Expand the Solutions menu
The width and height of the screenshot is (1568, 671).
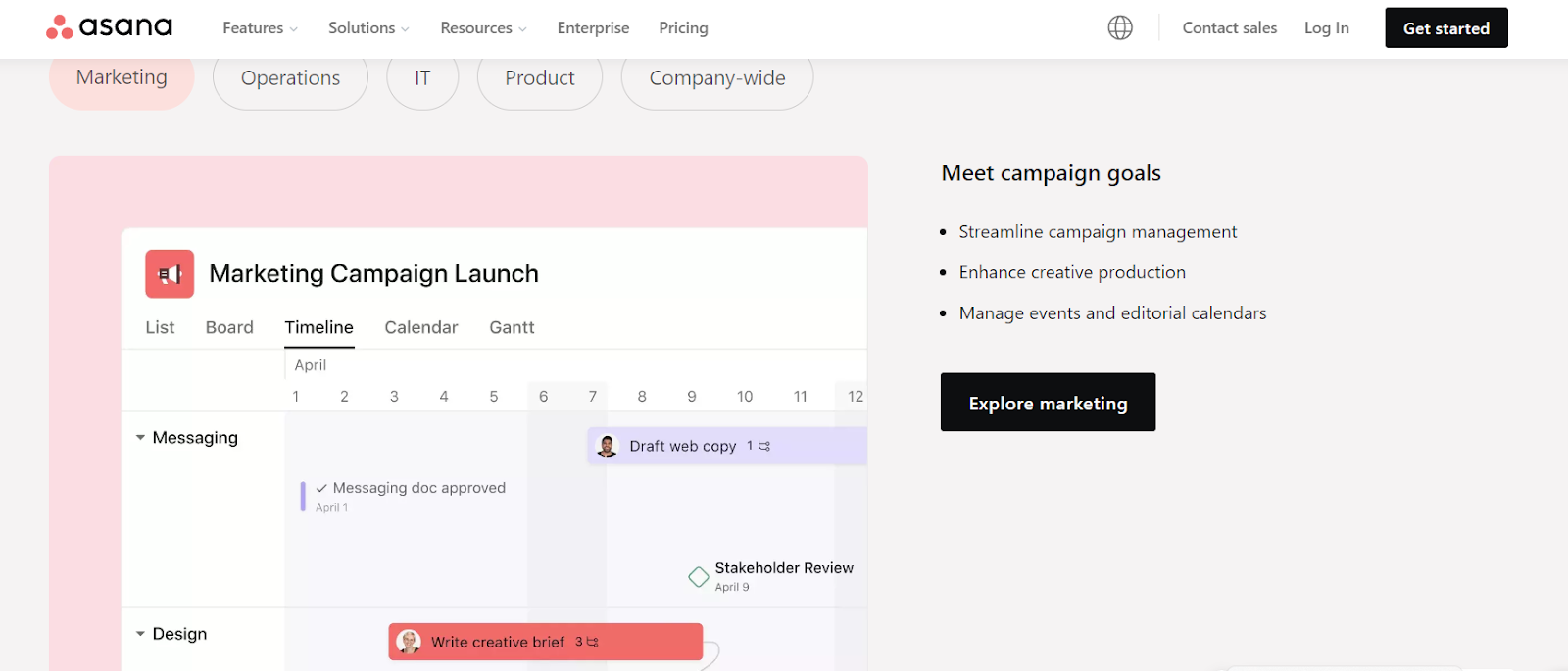pos(368,28)
